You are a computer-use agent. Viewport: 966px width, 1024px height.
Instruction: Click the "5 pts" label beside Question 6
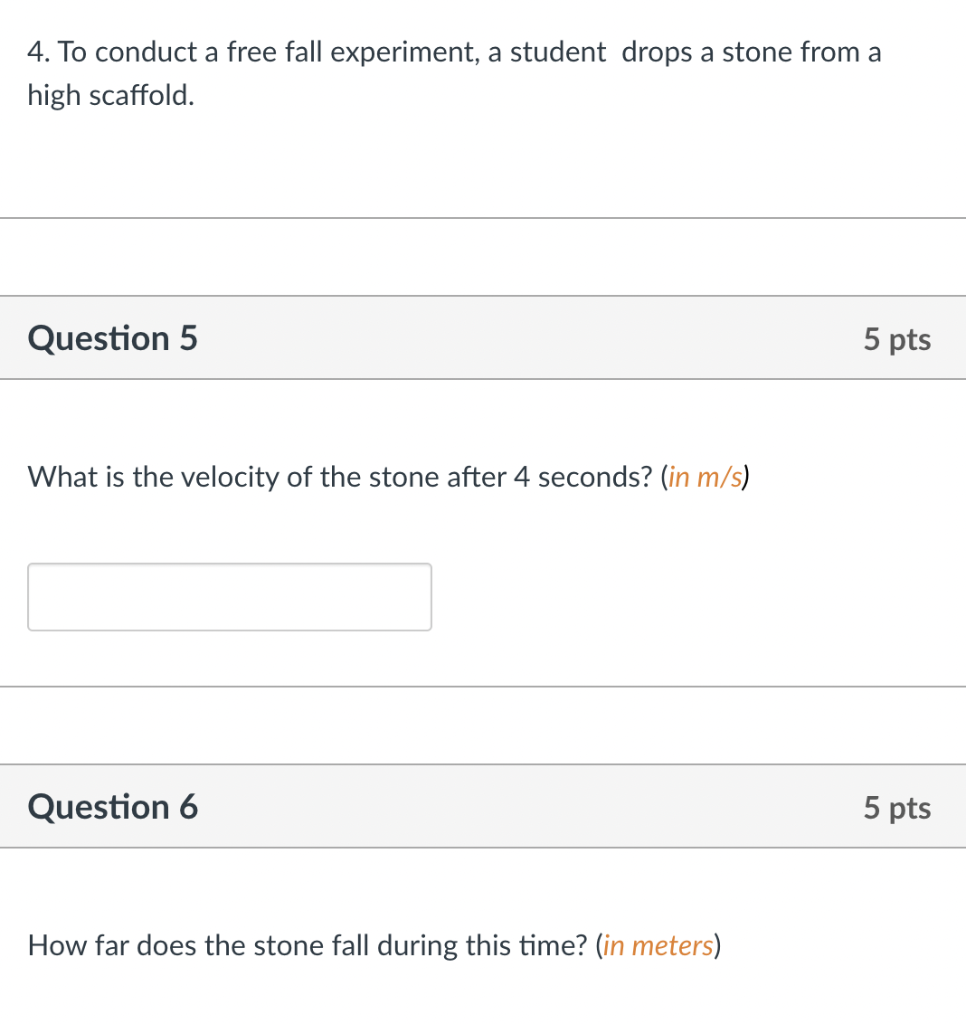tap(897, 807)
